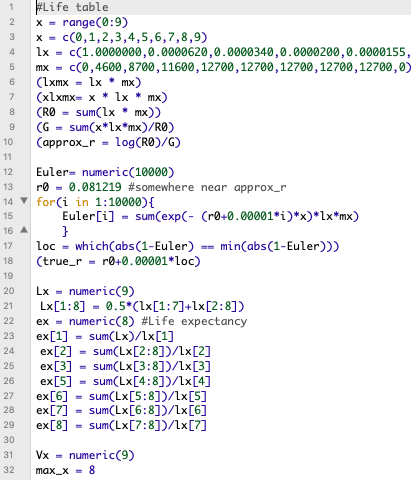Click the approx_r log(R0)/G line
The width and height of the screenshot is (411, 480).
(x=108, y=142)
